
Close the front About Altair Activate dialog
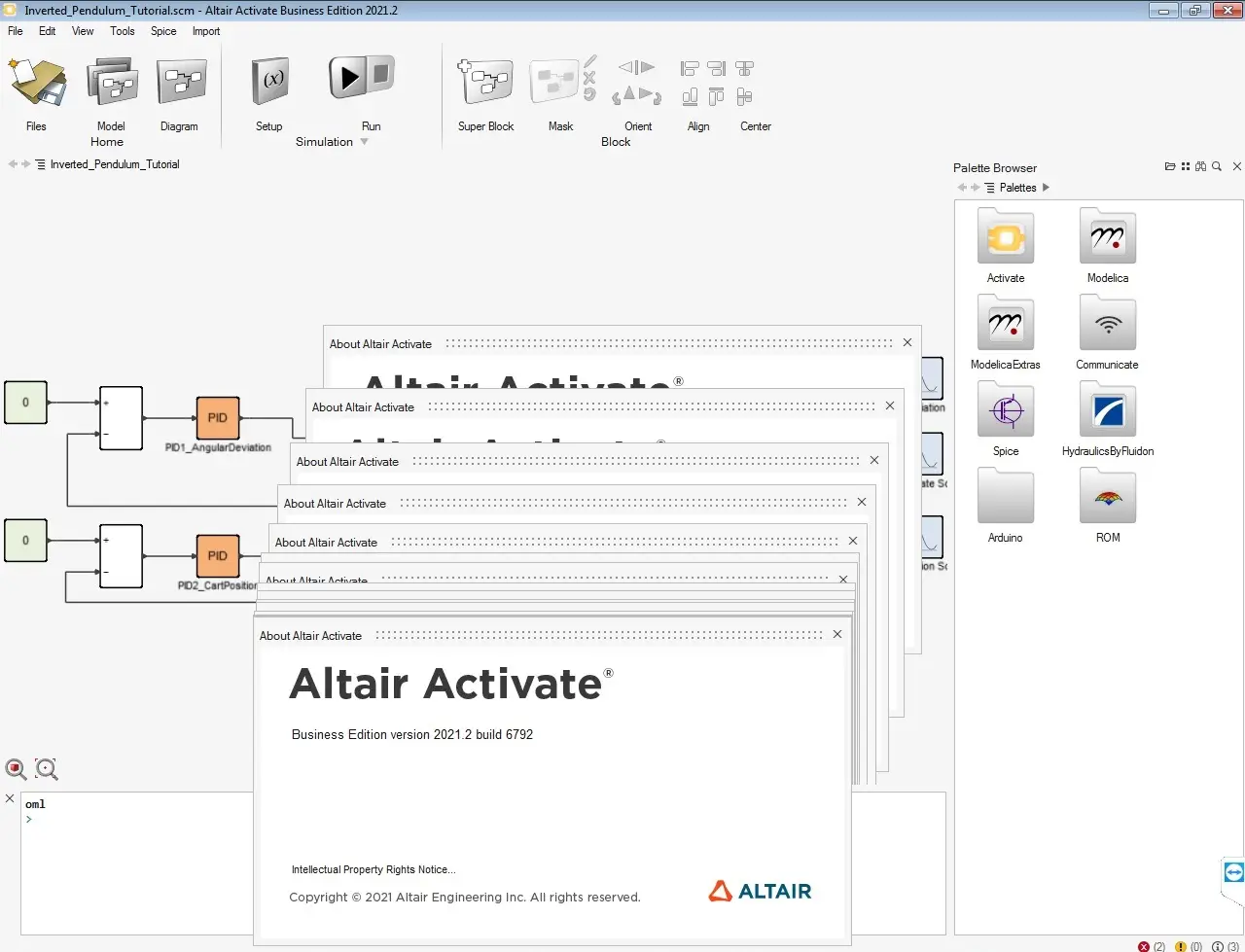837,634
